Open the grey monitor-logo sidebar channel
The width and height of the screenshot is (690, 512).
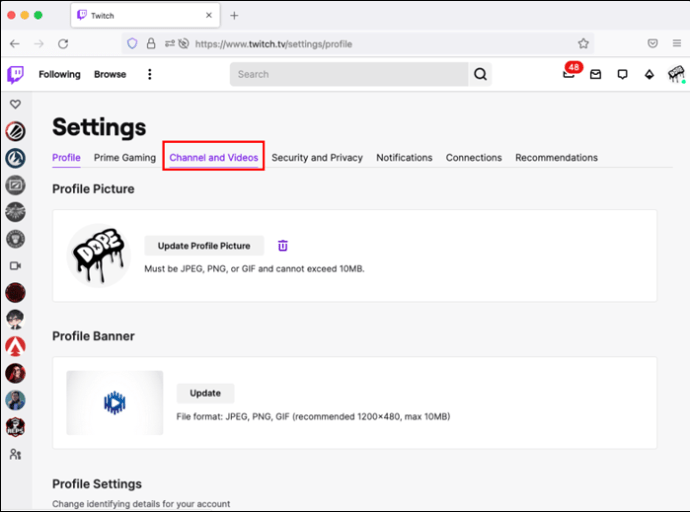[15, 185]
